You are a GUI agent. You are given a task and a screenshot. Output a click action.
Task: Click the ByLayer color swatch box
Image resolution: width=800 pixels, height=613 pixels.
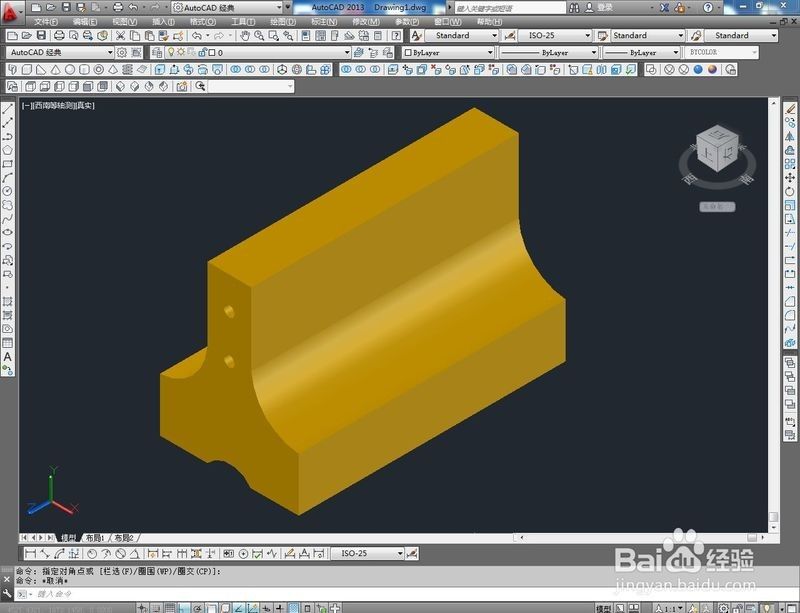point(408,52)
